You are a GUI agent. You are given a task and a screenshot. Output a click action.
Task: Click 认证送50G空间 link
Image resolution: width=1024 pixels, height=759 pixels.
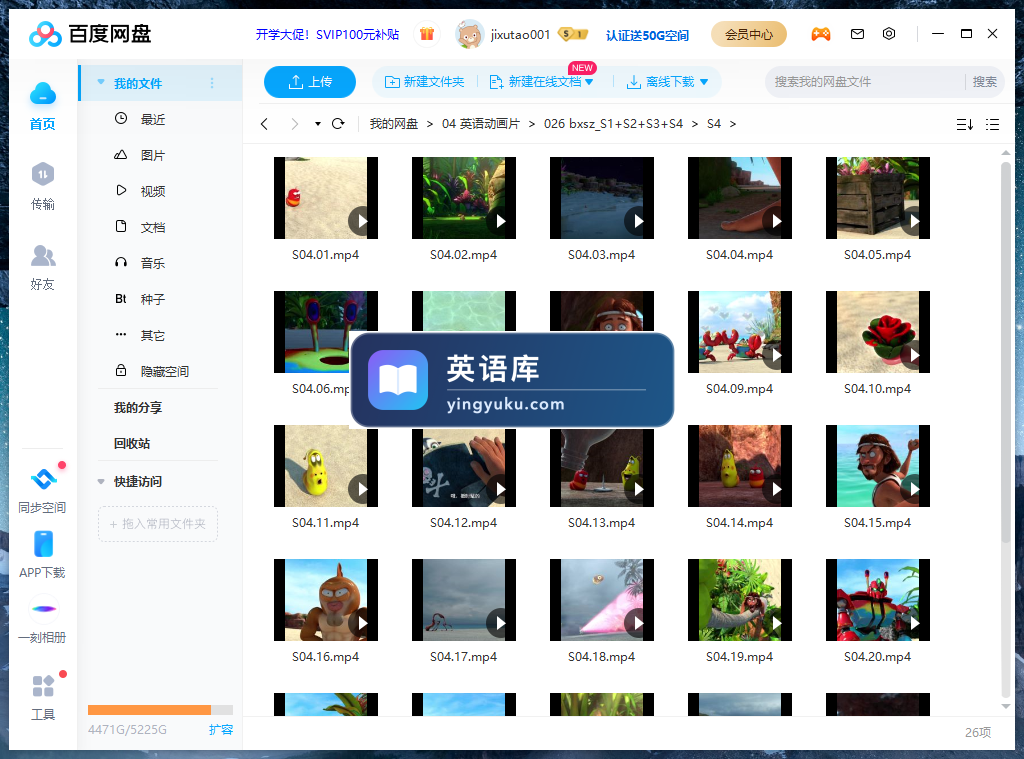[x=647, y=35]
